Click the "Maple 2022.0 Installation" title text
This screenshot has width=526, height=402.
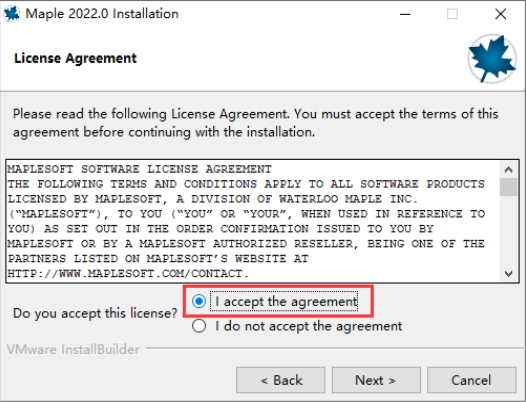point(102,14)
